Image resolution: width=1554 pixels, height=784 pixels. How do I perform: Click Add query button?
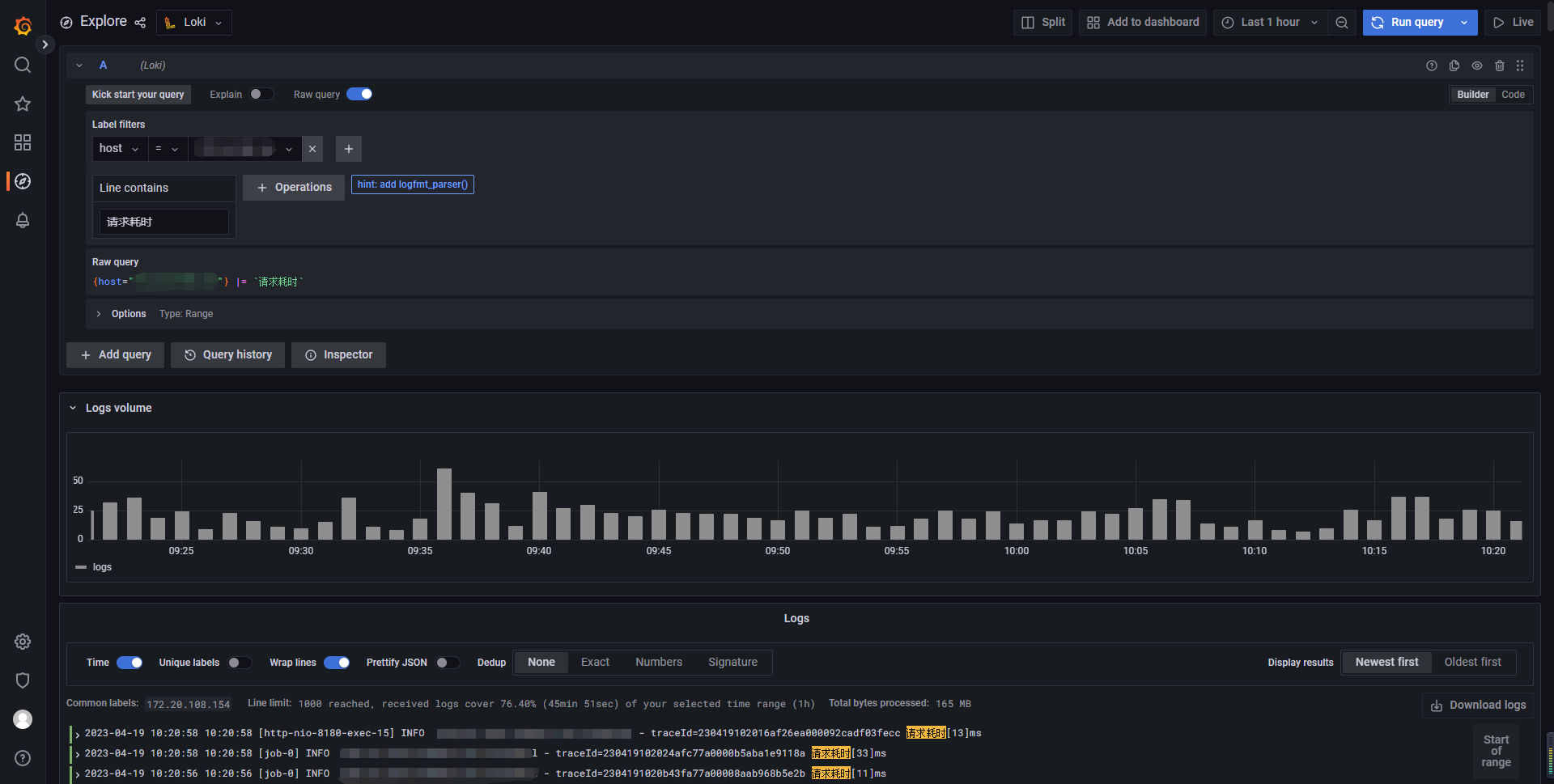(x=115, y=355)
